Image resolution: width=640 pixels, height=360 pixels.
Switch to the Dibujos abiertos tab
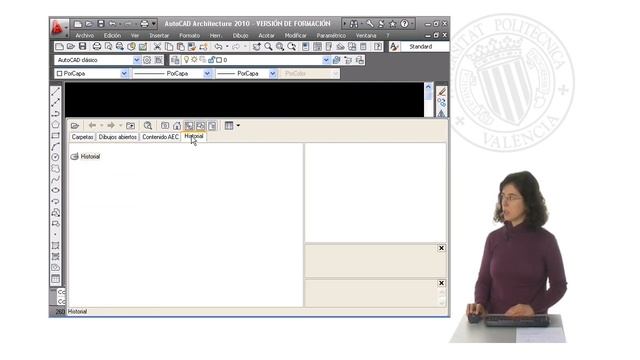(x=118, y=137)
